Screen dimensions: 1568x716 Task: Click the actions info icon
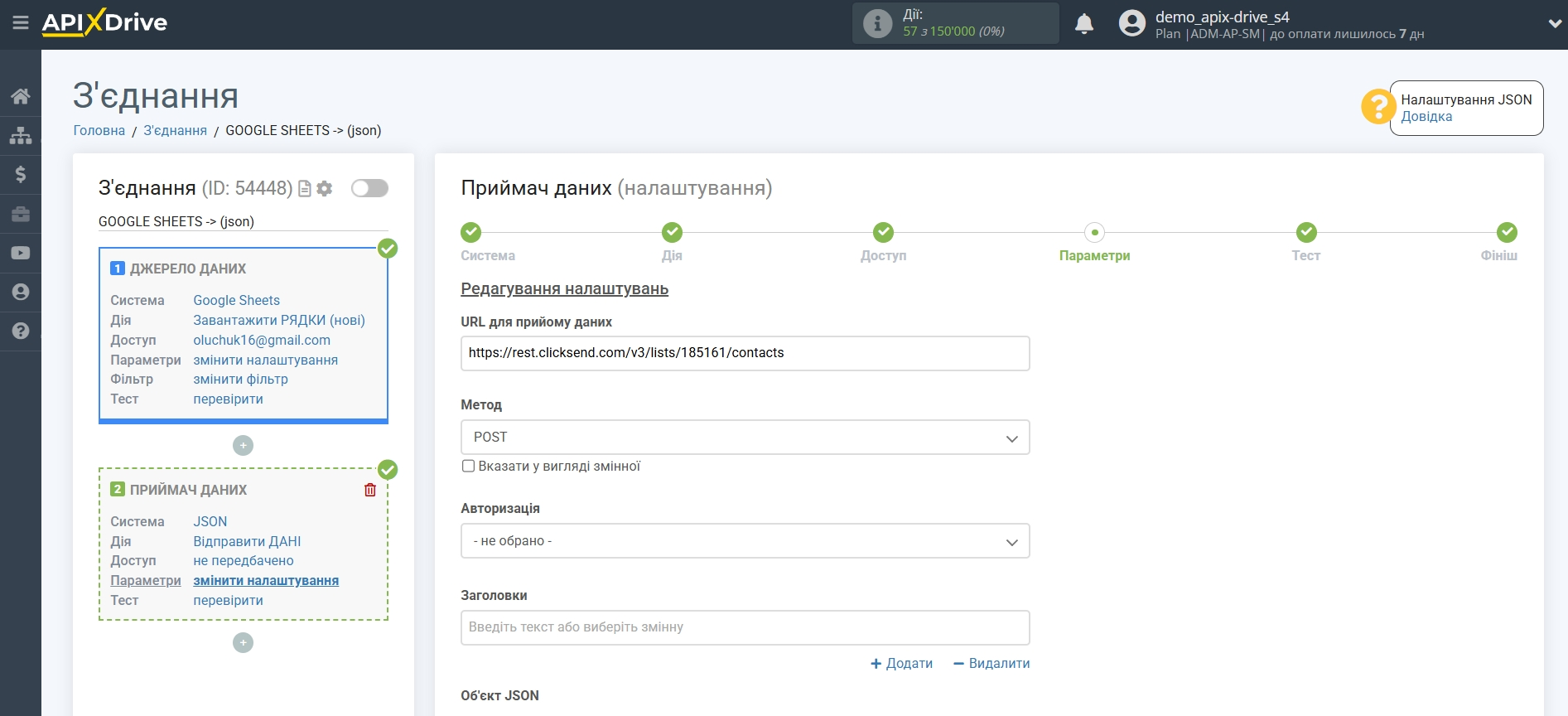click(877, 23)
